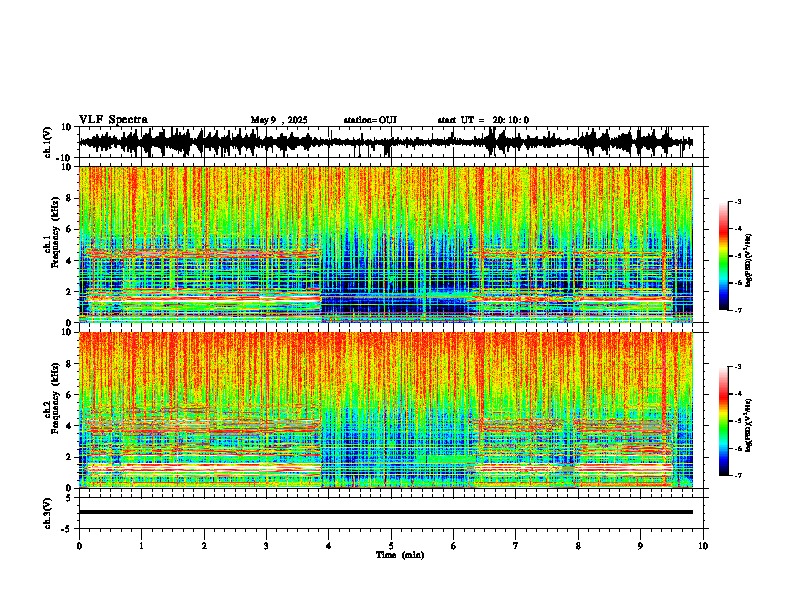Click the "6" kHz tick label of the ch.2 spectrogram
This screenshot has width=792, height=612.
click(x=71, y=395)
